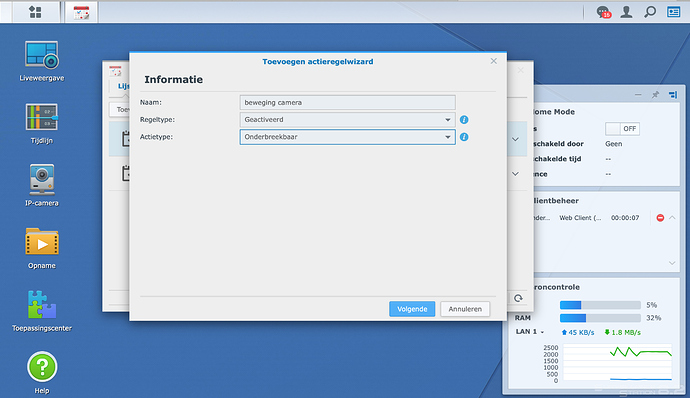The width and height of the screenshot is (690, 398).
Task: Open Opname desktop icon
Action: tap(42, 248)
